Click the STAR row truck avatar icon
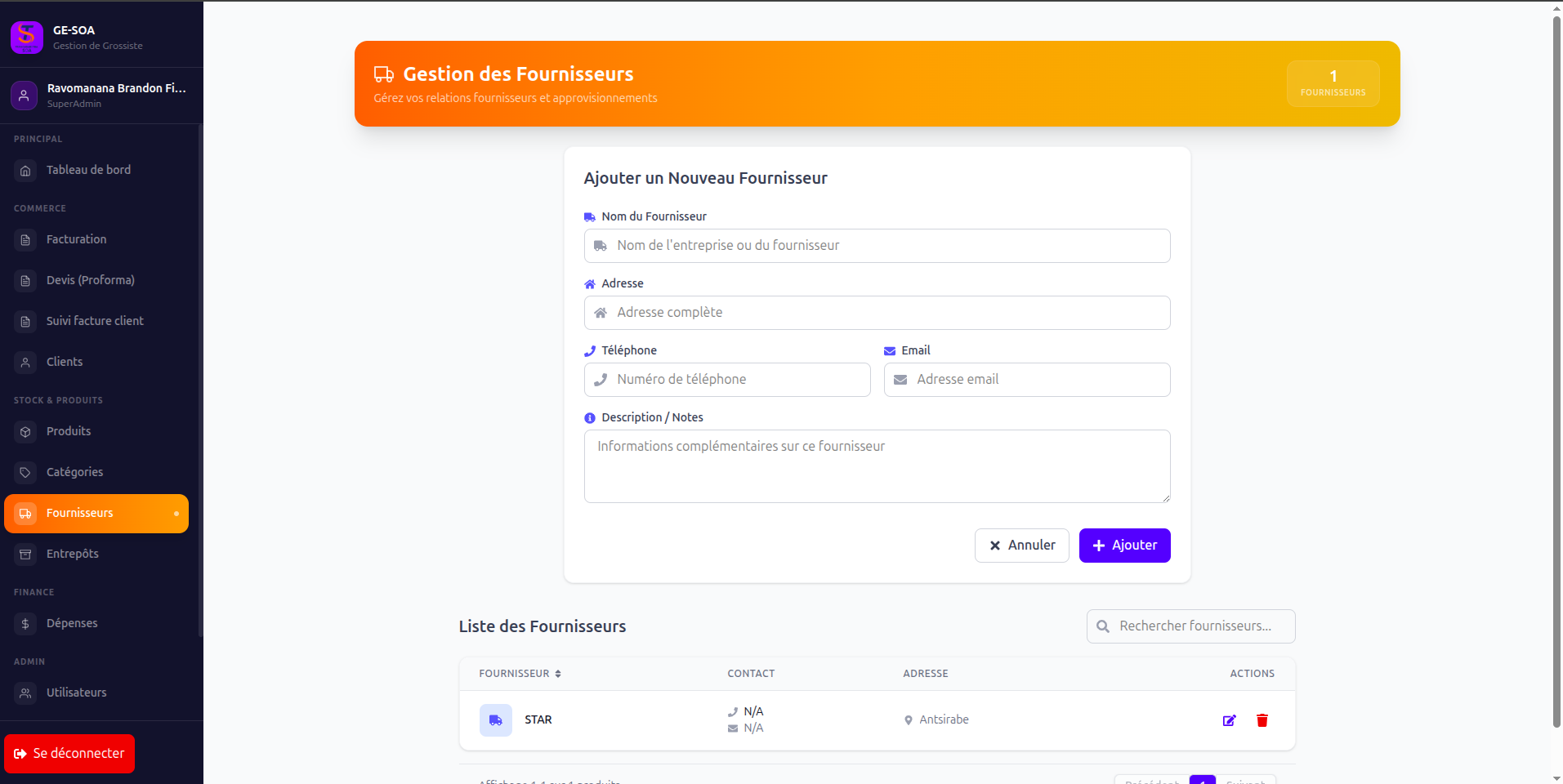1563x784 pixels. point(496,720)
